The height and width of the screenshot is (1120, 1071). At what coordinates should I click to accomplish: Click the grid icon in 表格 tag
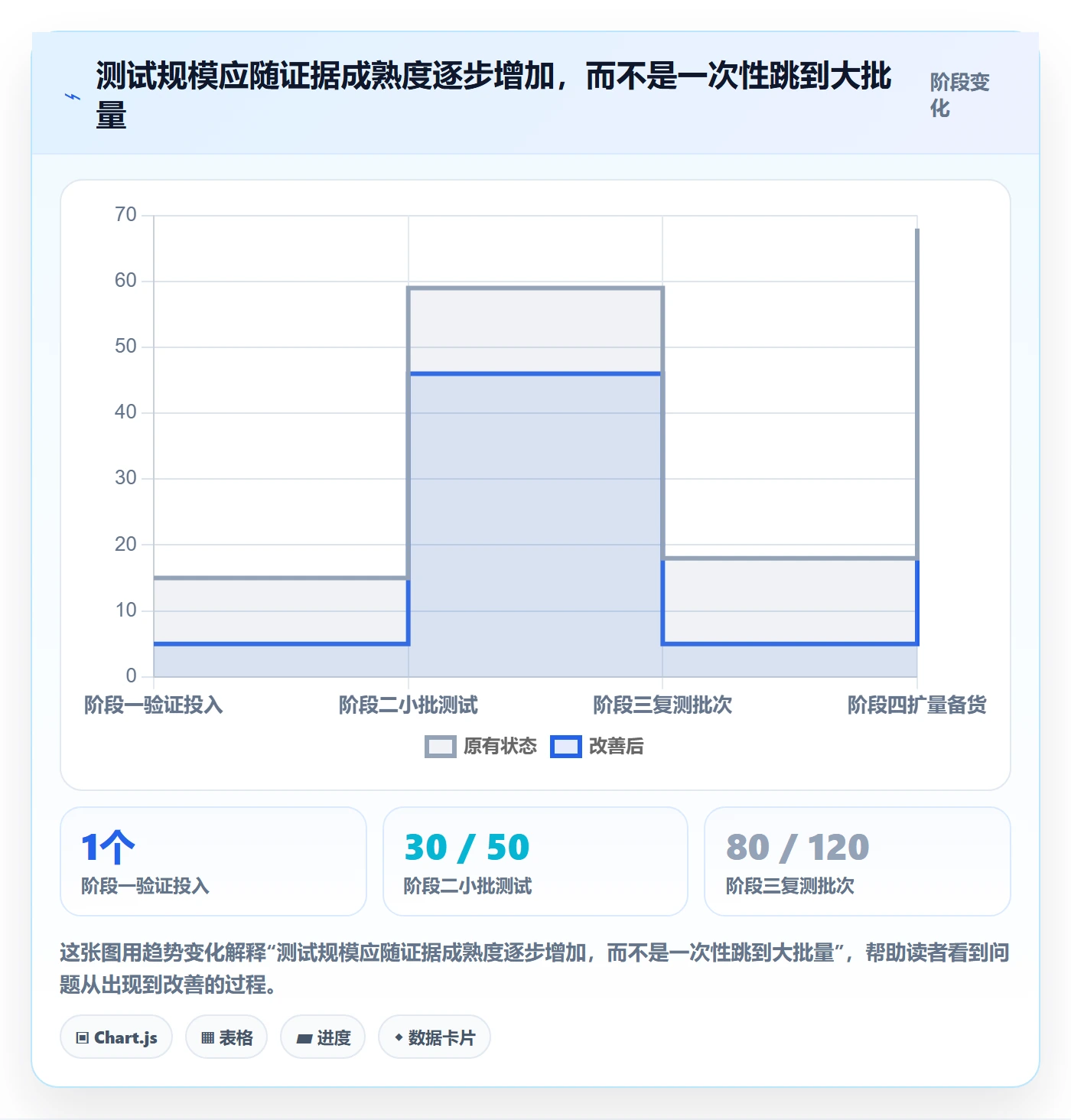click(207, 1038)
